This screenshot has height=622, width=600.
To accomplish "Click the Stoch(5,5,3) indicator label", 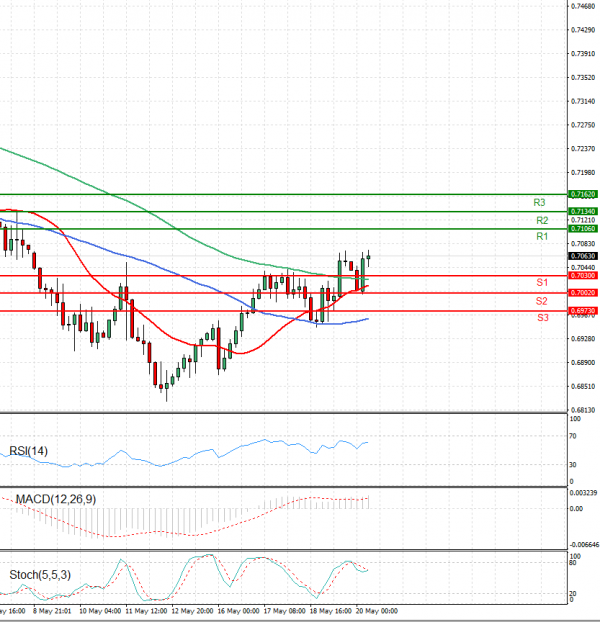I will (x=40, y=575).
